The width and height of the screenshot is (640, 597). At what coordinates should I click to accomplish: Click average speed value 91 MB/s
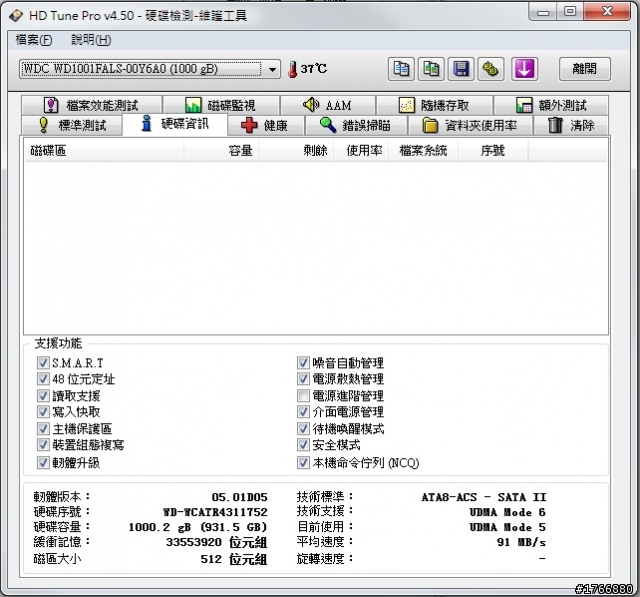(x=521, y=542)
